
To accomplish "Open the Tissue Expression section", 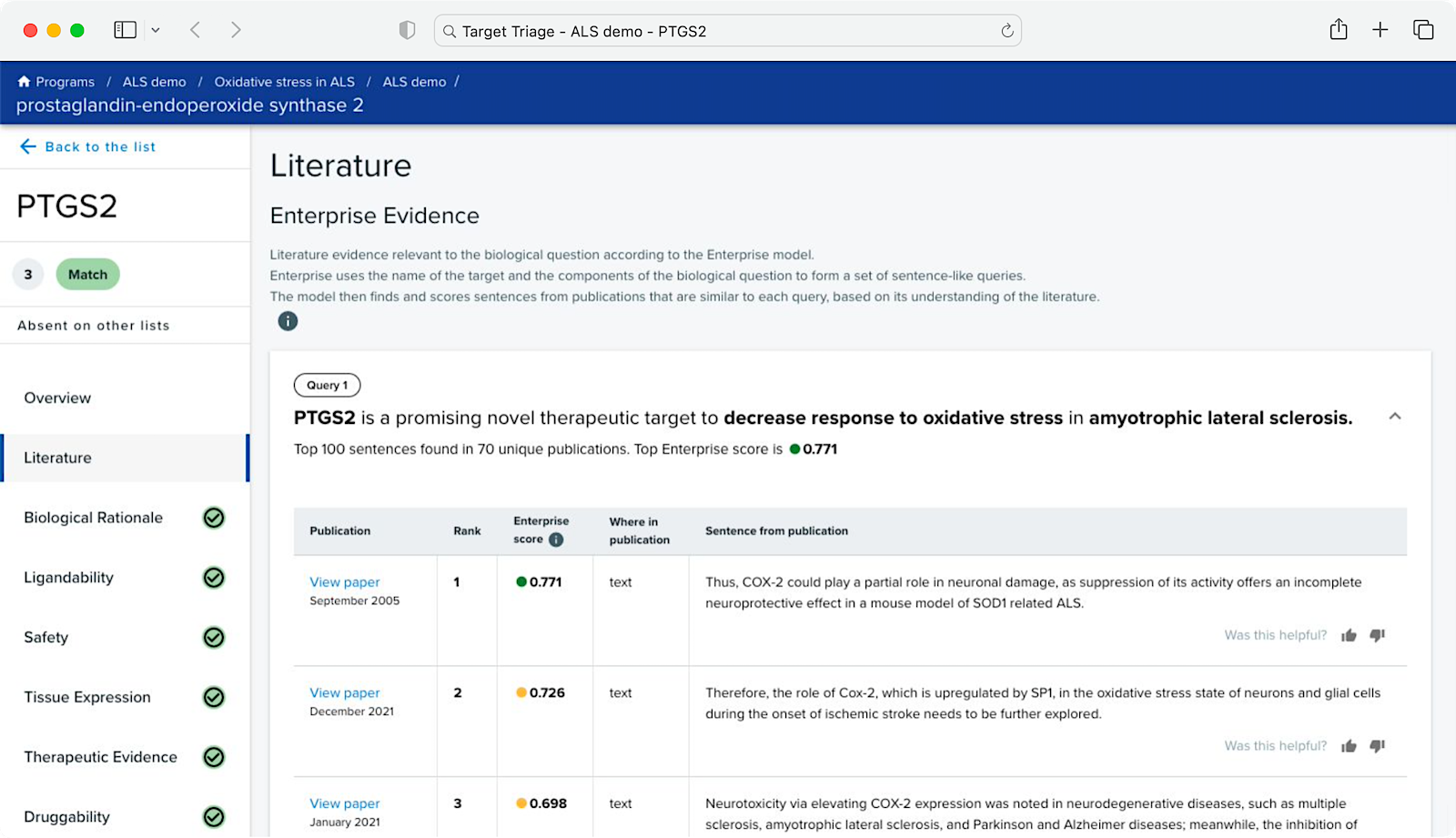I will click(87, 697).
